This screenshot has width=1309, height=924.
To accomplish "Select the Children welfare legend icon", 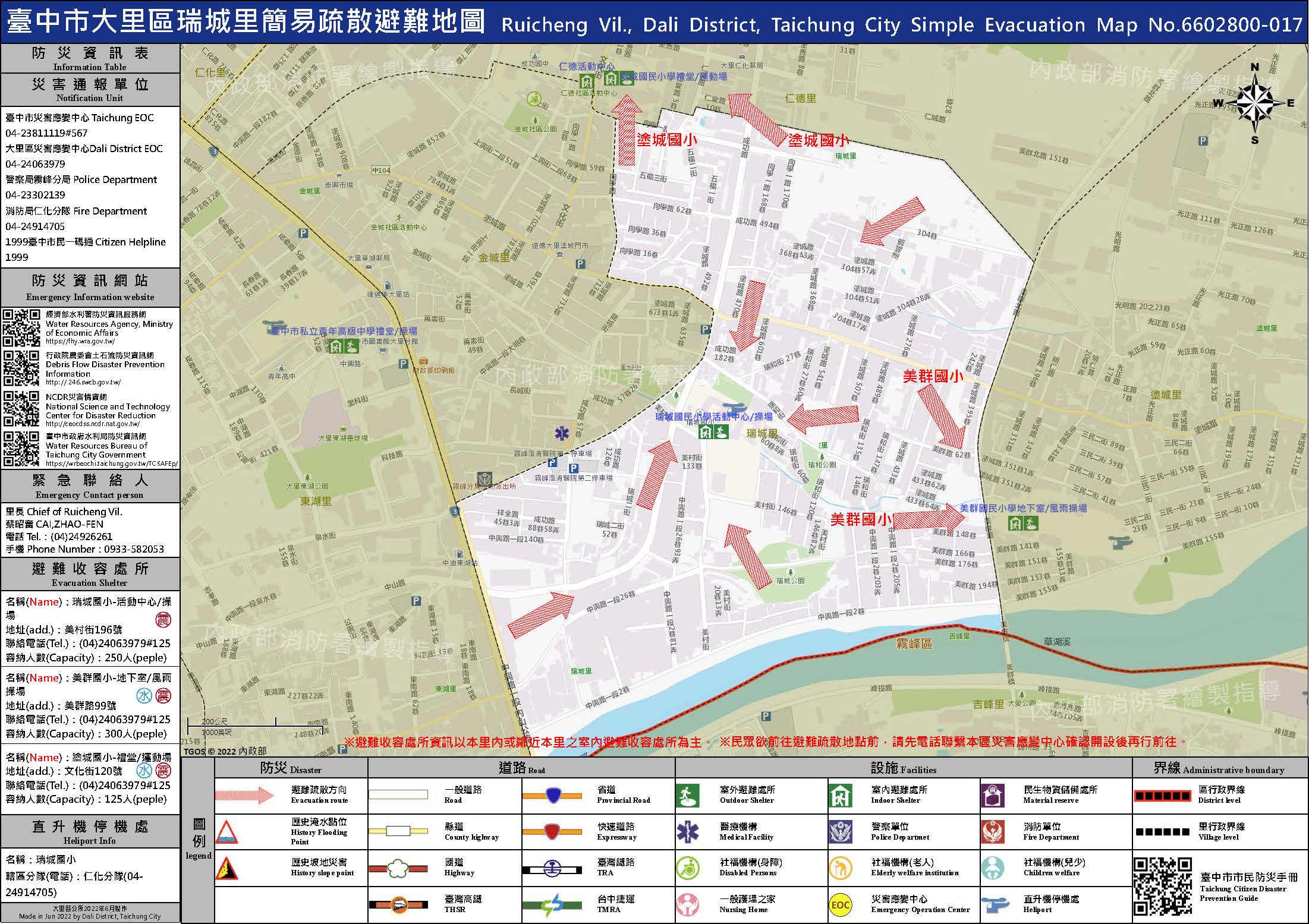I will 993,868.
